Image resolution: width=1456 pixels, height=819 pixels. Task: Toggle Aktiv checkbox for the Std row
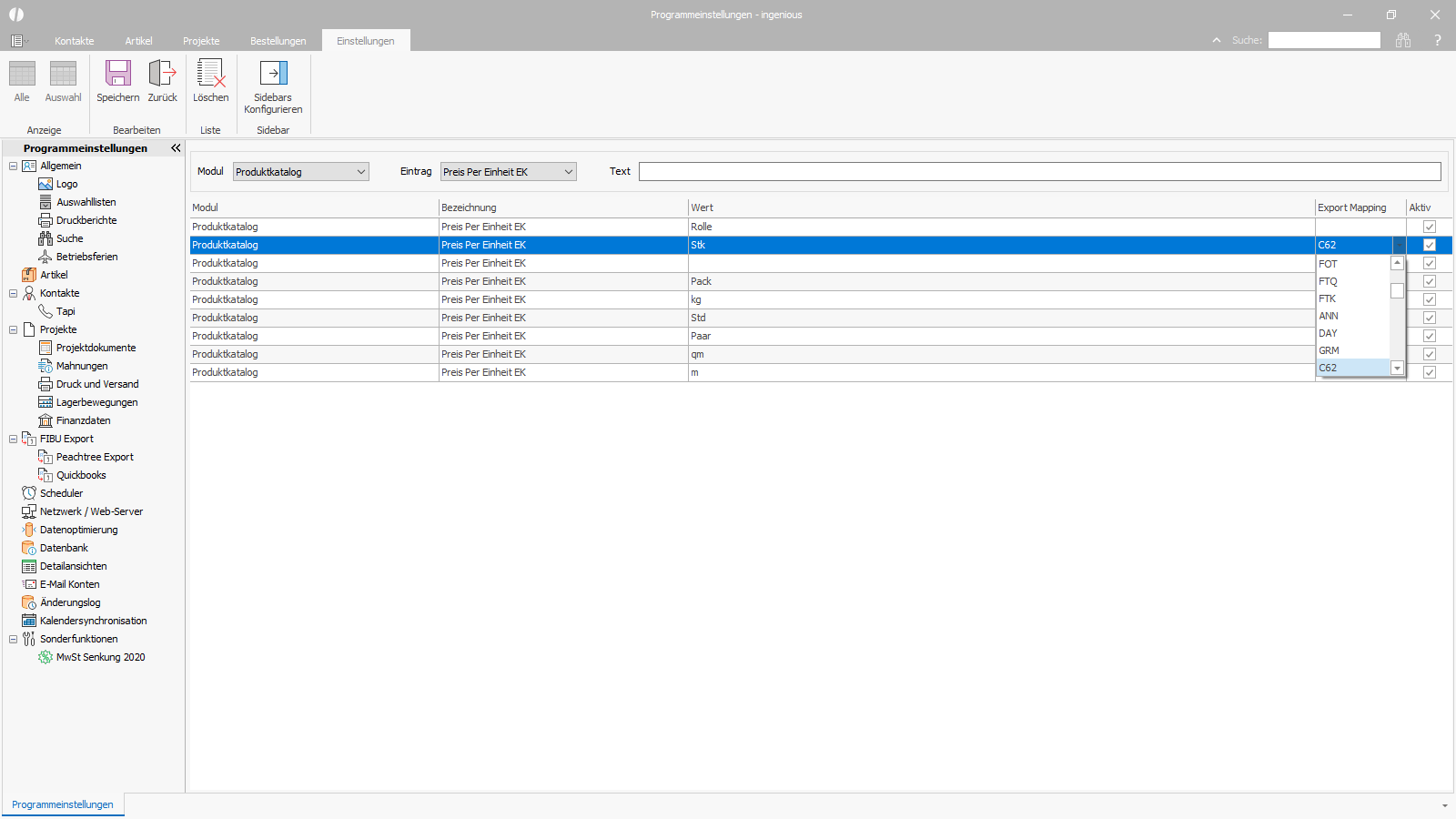(1430, 318)
